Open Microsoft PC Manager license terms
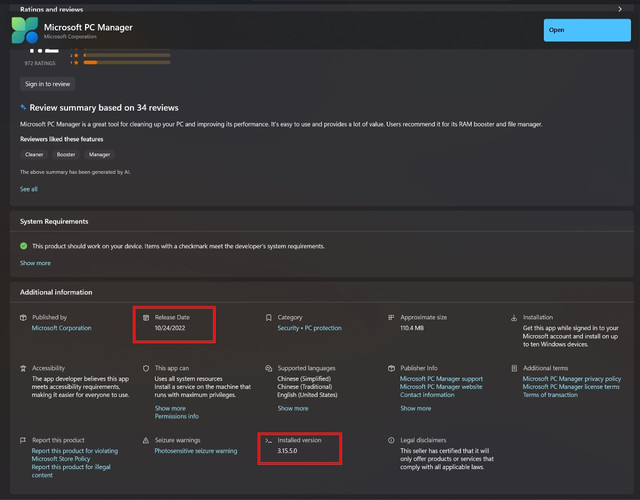 [x=571, y=387]
